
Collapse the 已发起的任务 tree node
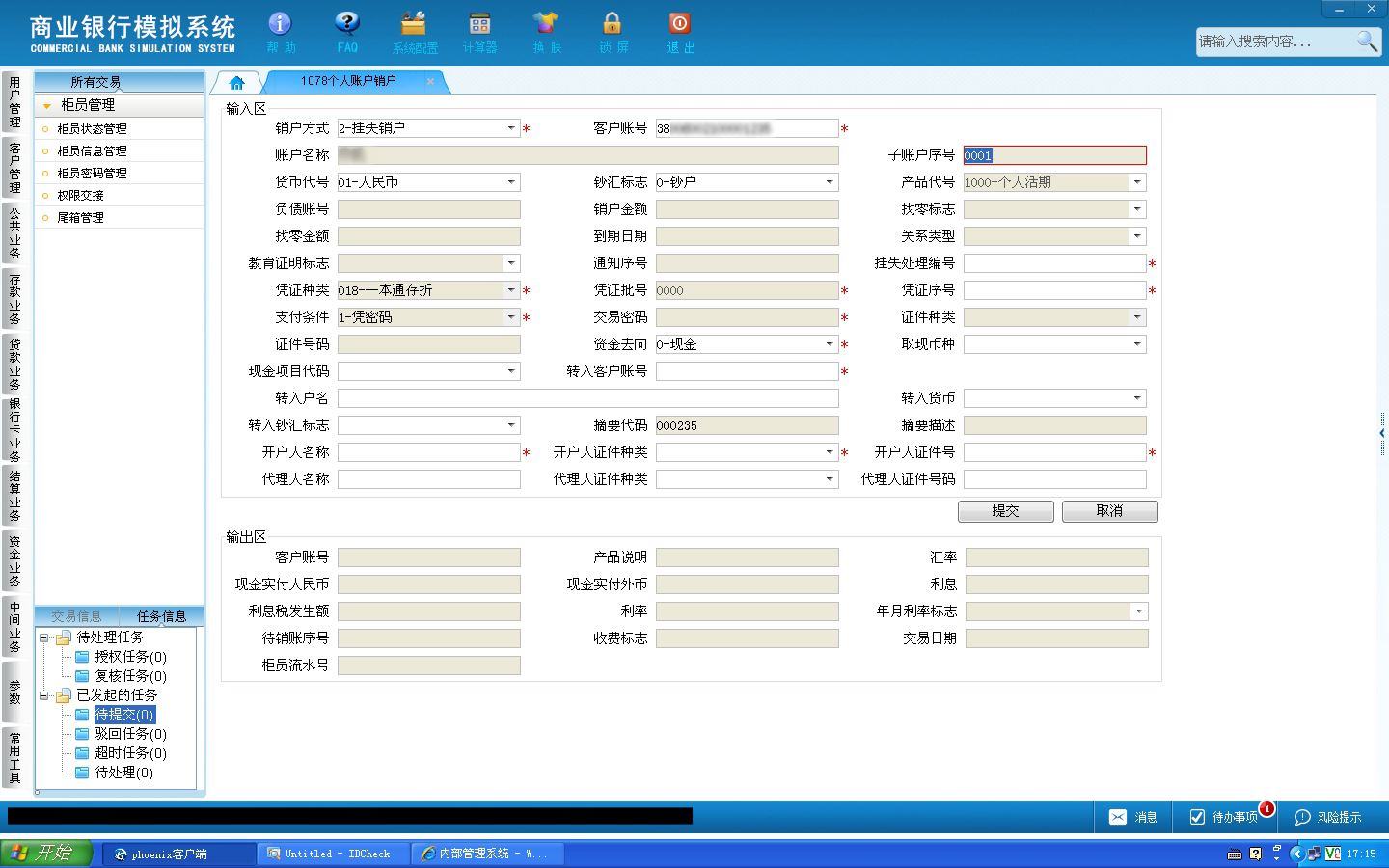[43, 695]
